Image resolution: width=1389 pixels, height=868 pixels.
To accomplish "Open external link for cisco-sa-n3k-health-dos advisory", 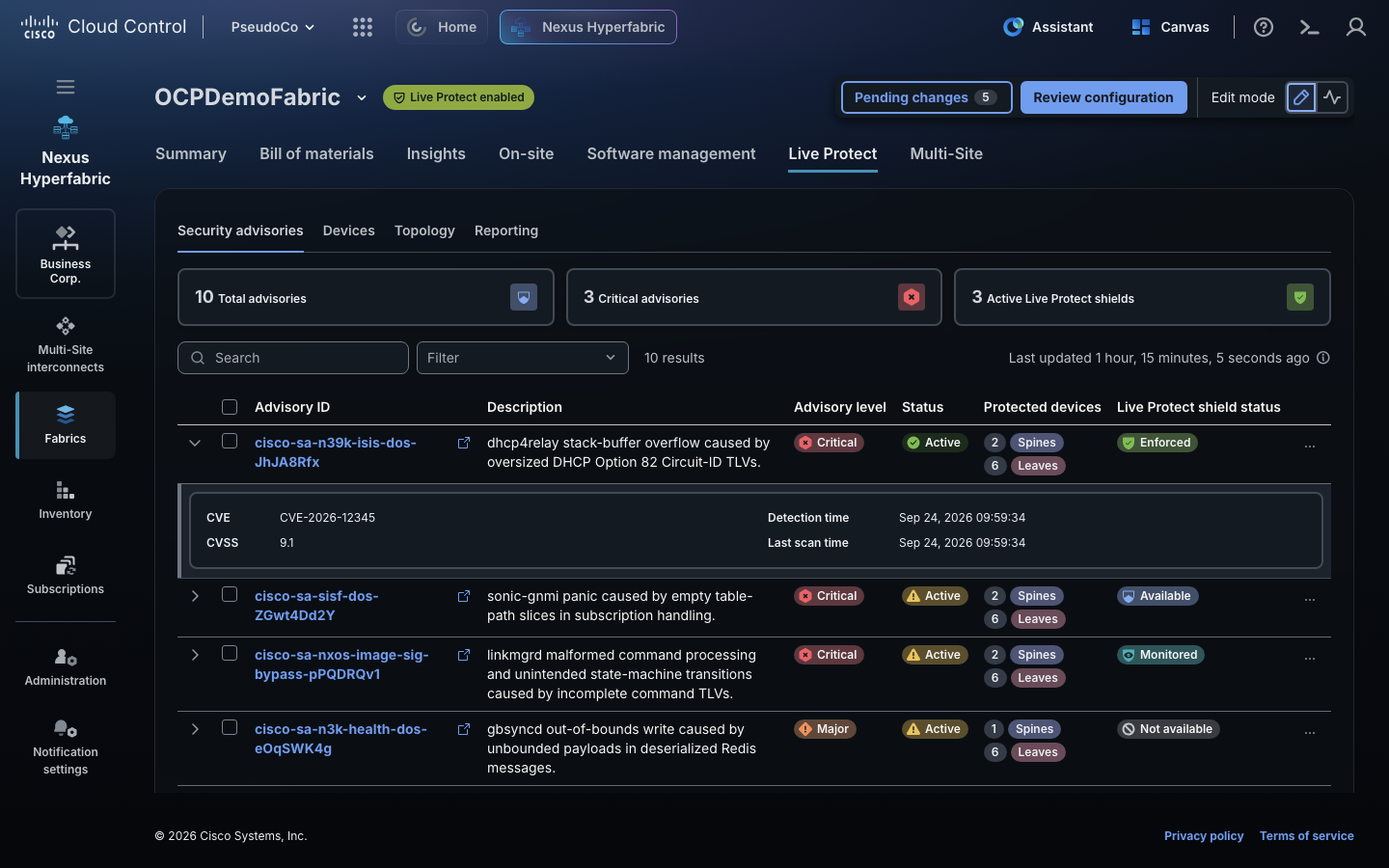I will click(x=464, y=729).
